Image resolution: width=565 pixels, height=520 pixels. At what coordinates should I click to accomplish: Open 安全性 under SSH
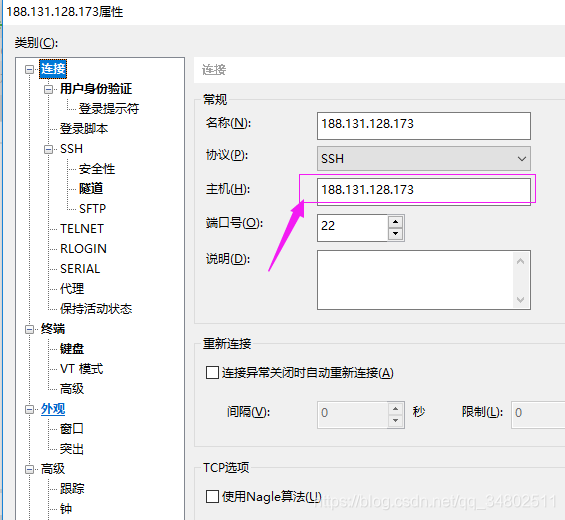click(97, 169)
